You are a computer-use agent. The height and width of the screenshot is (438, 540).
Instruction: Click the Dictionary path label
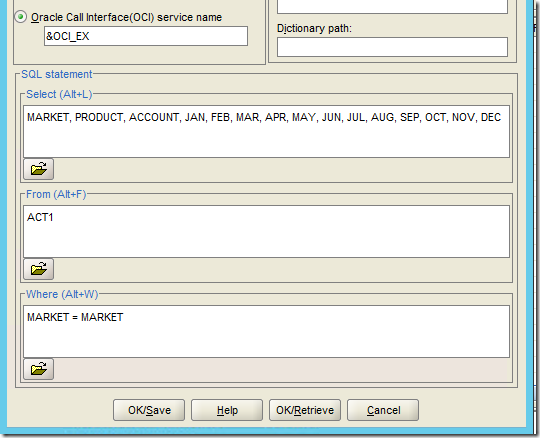(x=314, y=28)
